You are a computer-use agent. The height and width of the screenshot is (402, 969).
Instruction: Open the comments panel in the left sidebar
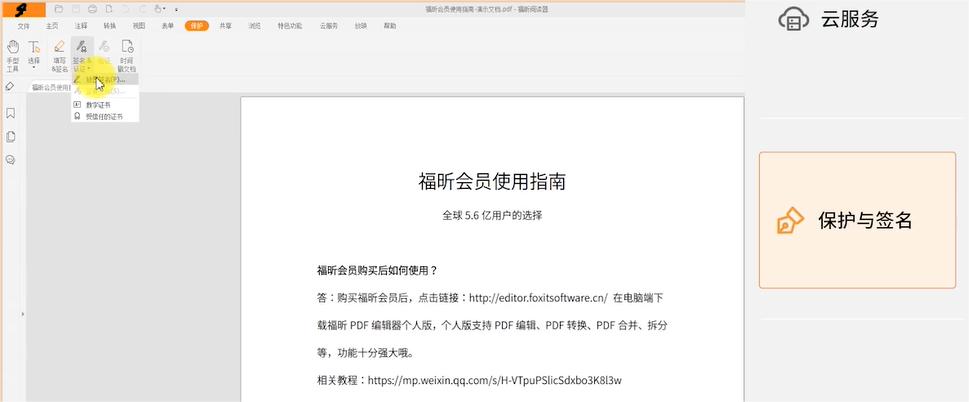coord(10,160)
